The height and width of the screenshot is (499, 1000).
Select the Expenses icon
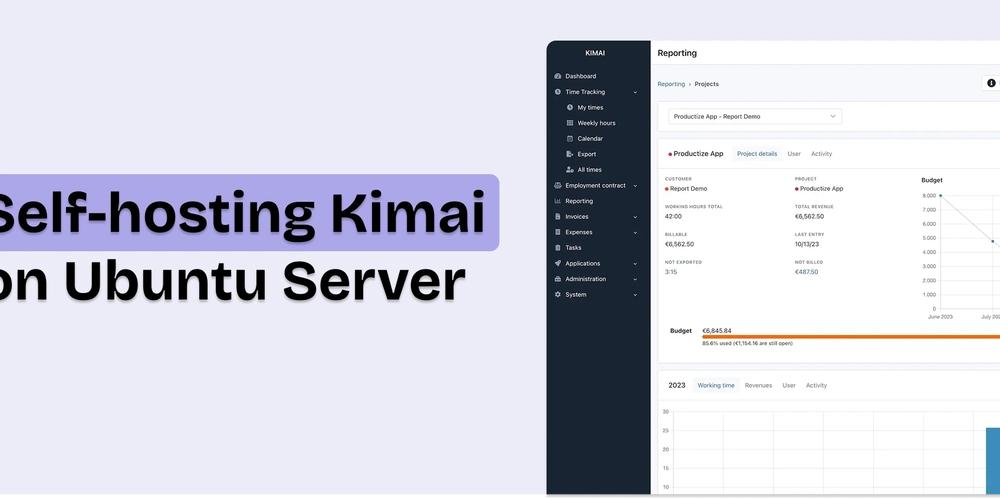(558, 232)
